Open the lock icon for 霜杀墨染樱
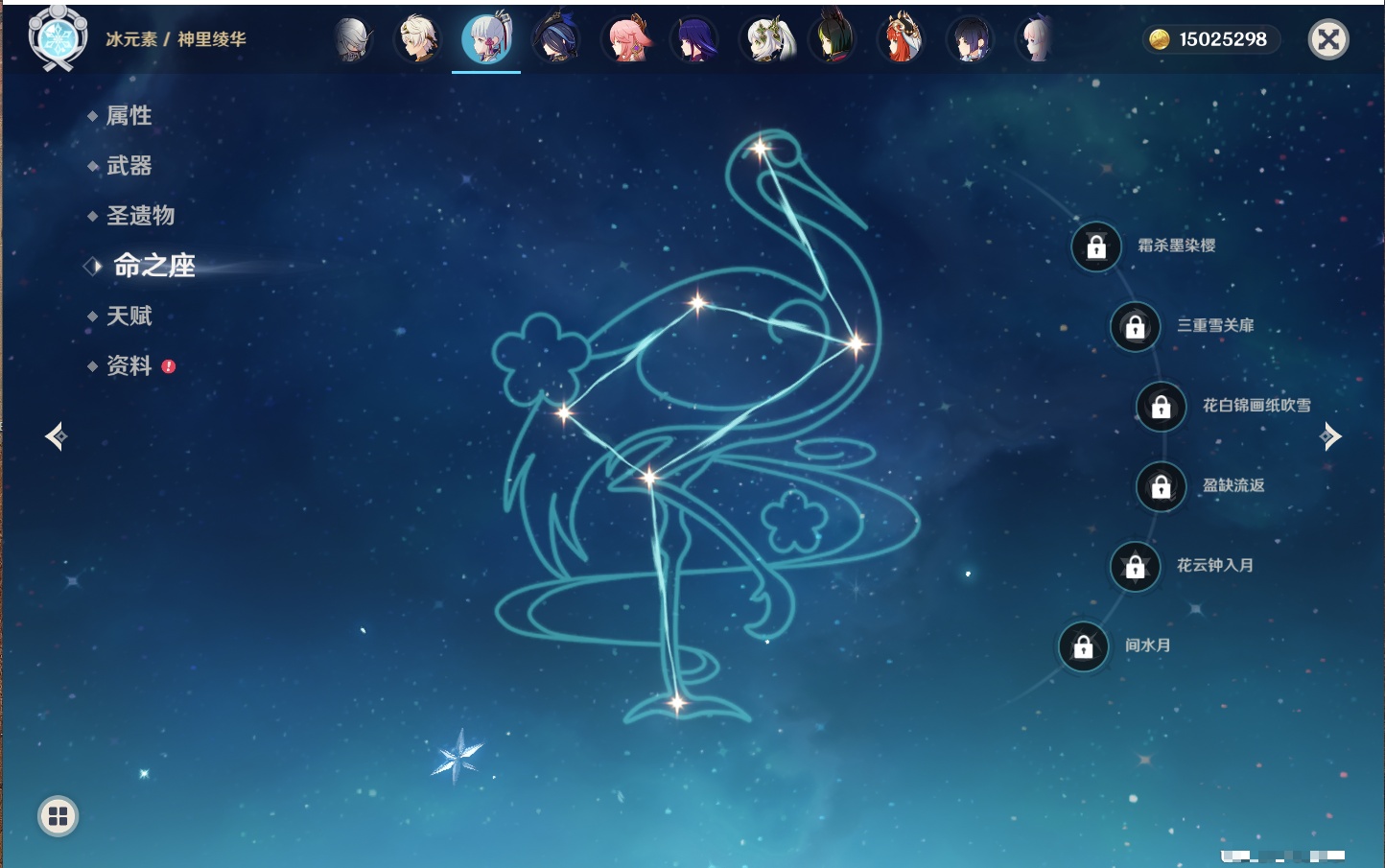The width and height of the screenshot is (1385, 868). 1096,246
